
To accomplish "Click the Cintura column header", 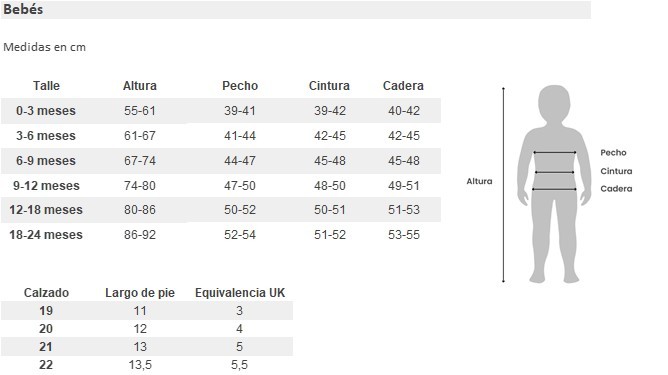I will [x=329, y=86].
